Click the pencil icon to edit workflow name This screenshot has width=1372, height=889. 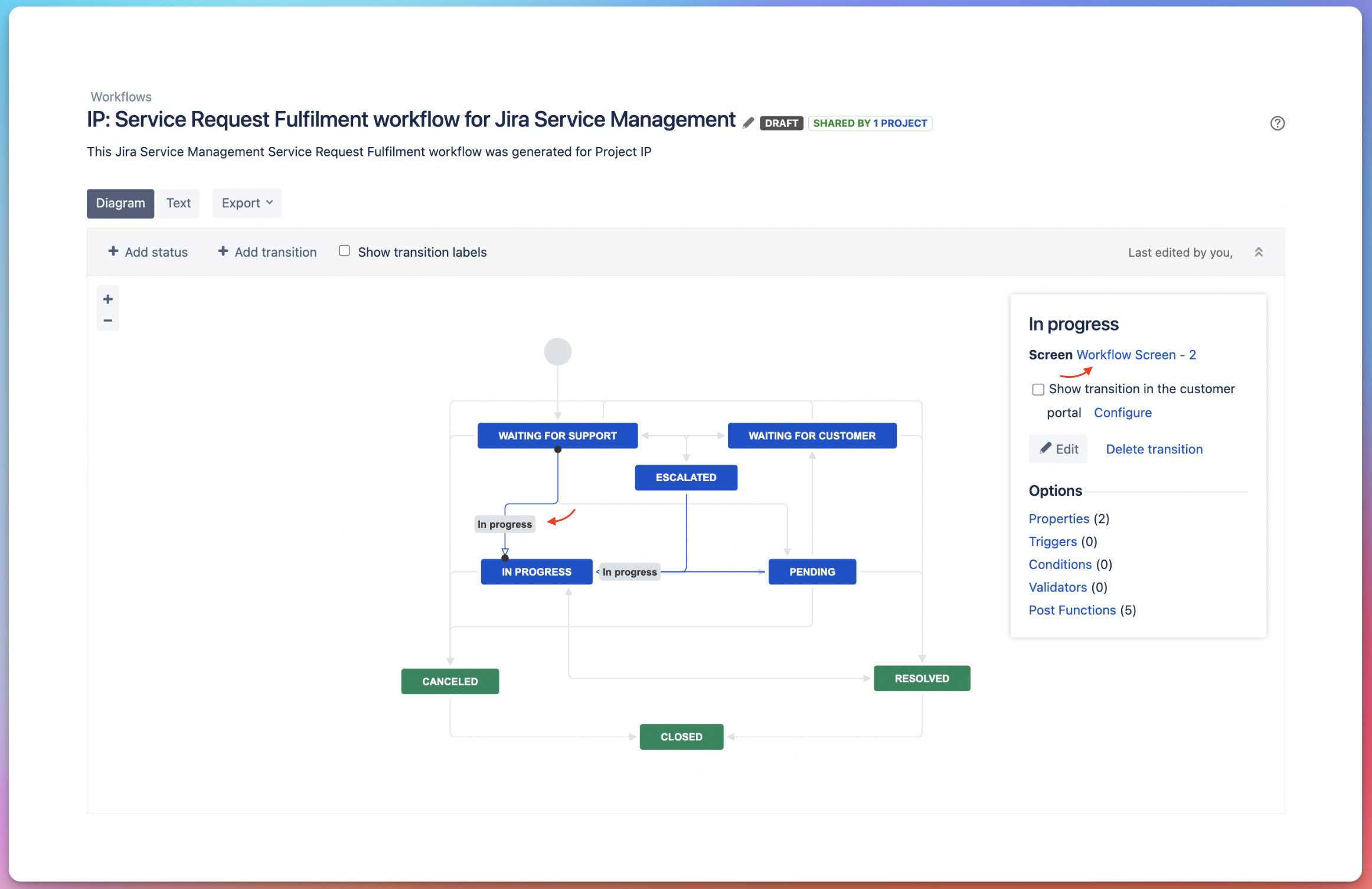(x=748, y=123)
